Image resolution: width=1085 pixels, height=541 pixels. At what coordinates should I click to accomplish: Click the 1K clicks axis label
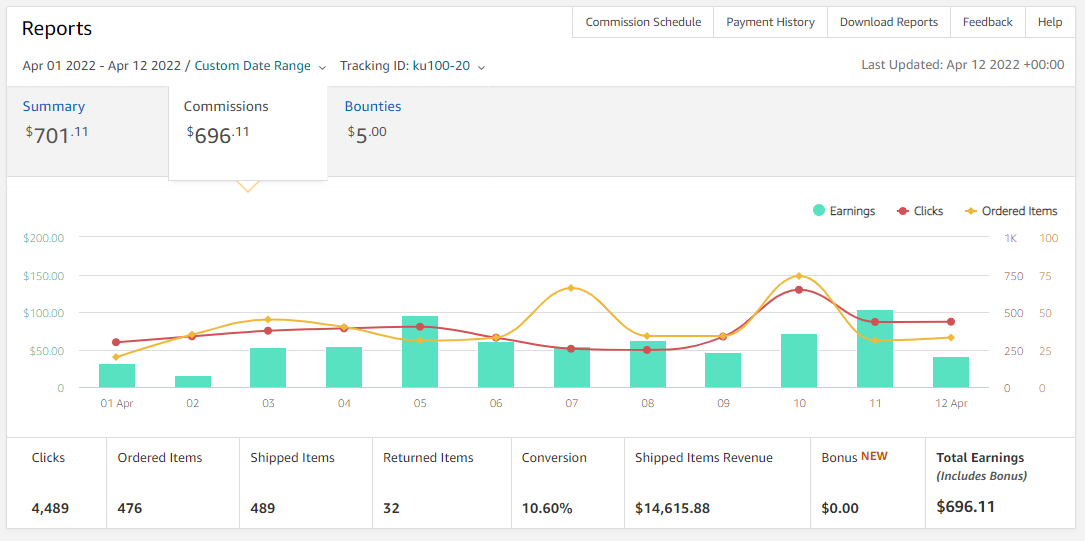pyautogui.click(x=1010, y=237)
